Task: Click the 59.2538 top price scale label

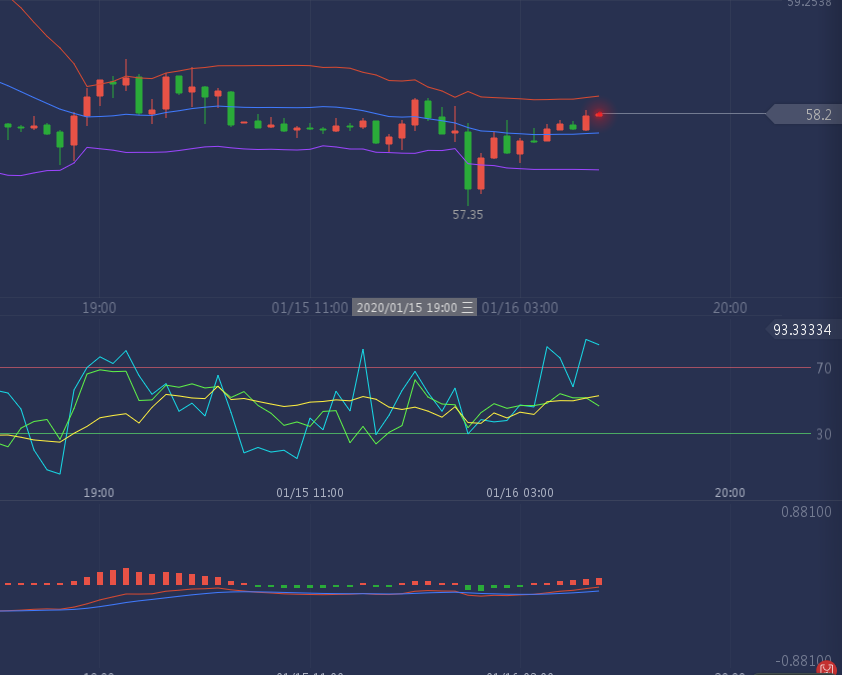Action: tap(809, 4)
